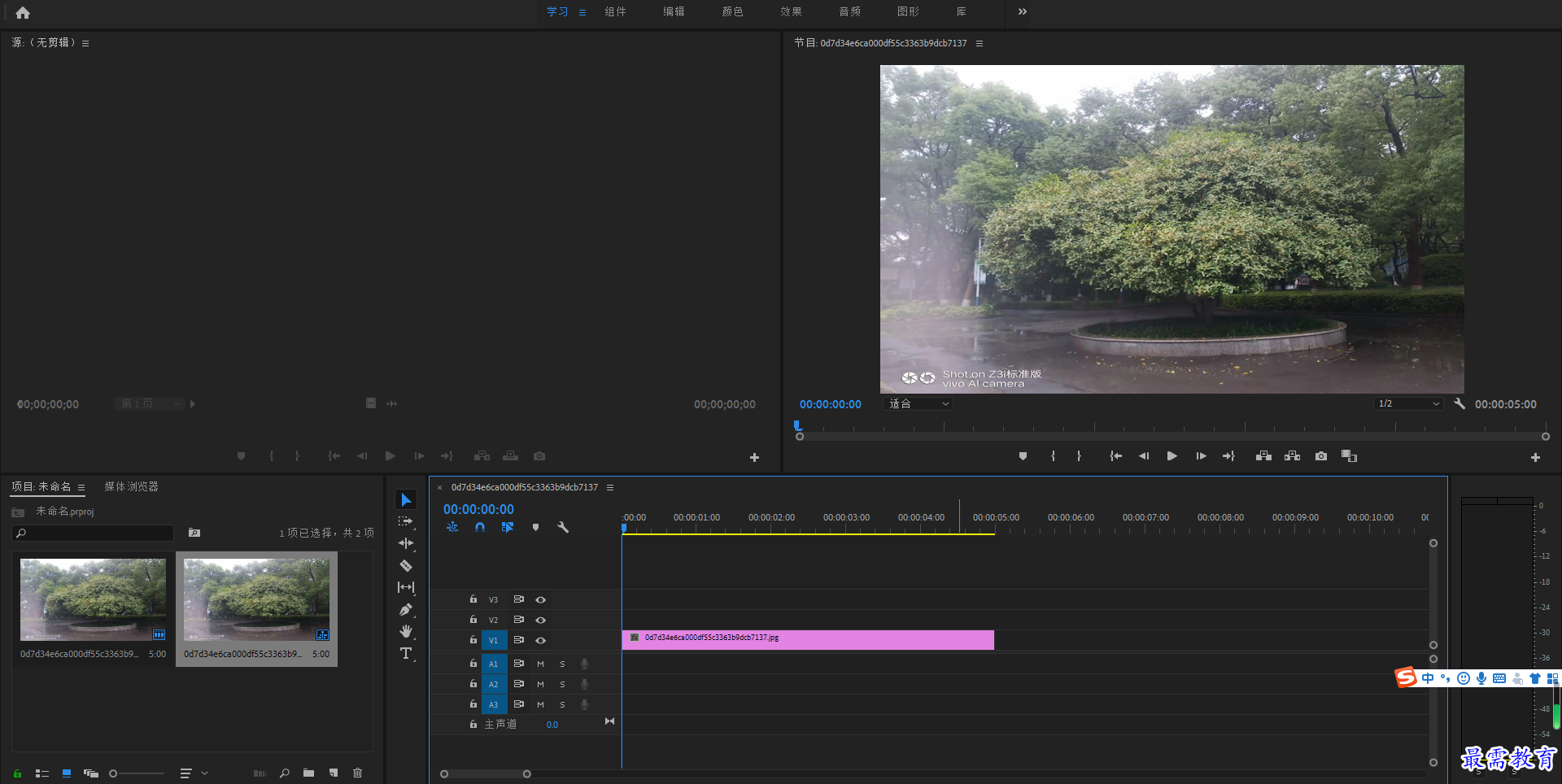The image size is (1562, 784).
Task: Switch to 颜色 workspace
Action: [732, 11]
